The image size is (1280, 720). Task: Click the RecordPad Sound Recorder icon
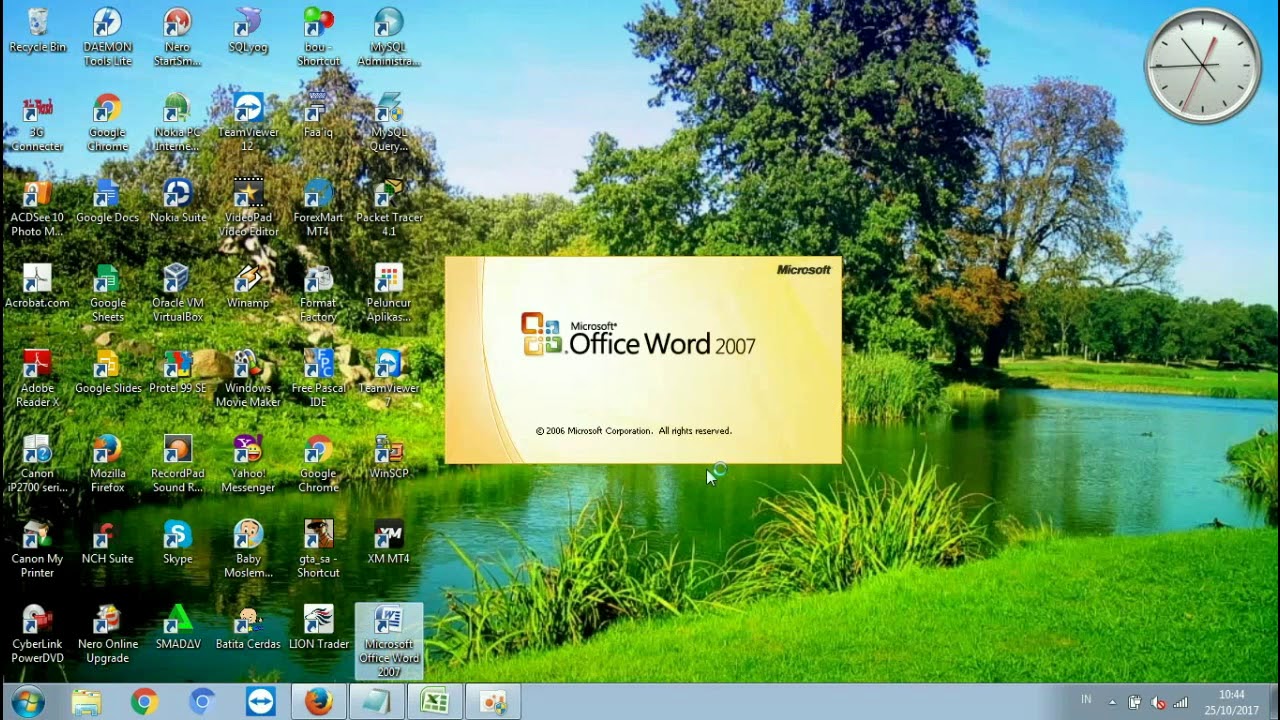coord(177,465)
